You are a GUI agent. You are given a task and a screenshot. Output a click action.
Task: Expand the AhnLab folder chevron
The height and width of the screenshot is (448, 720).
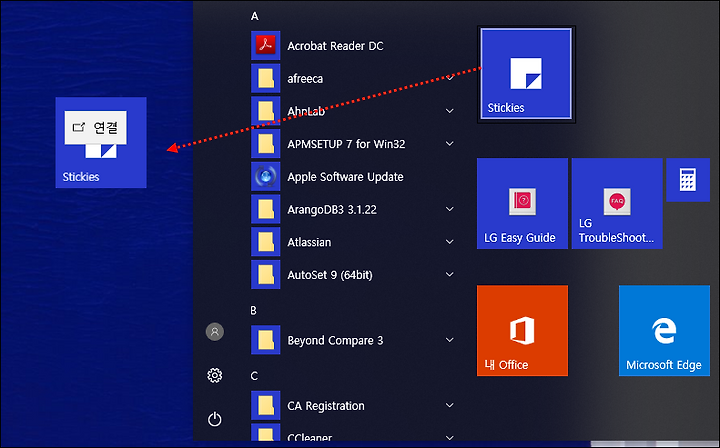click(450, 111)
